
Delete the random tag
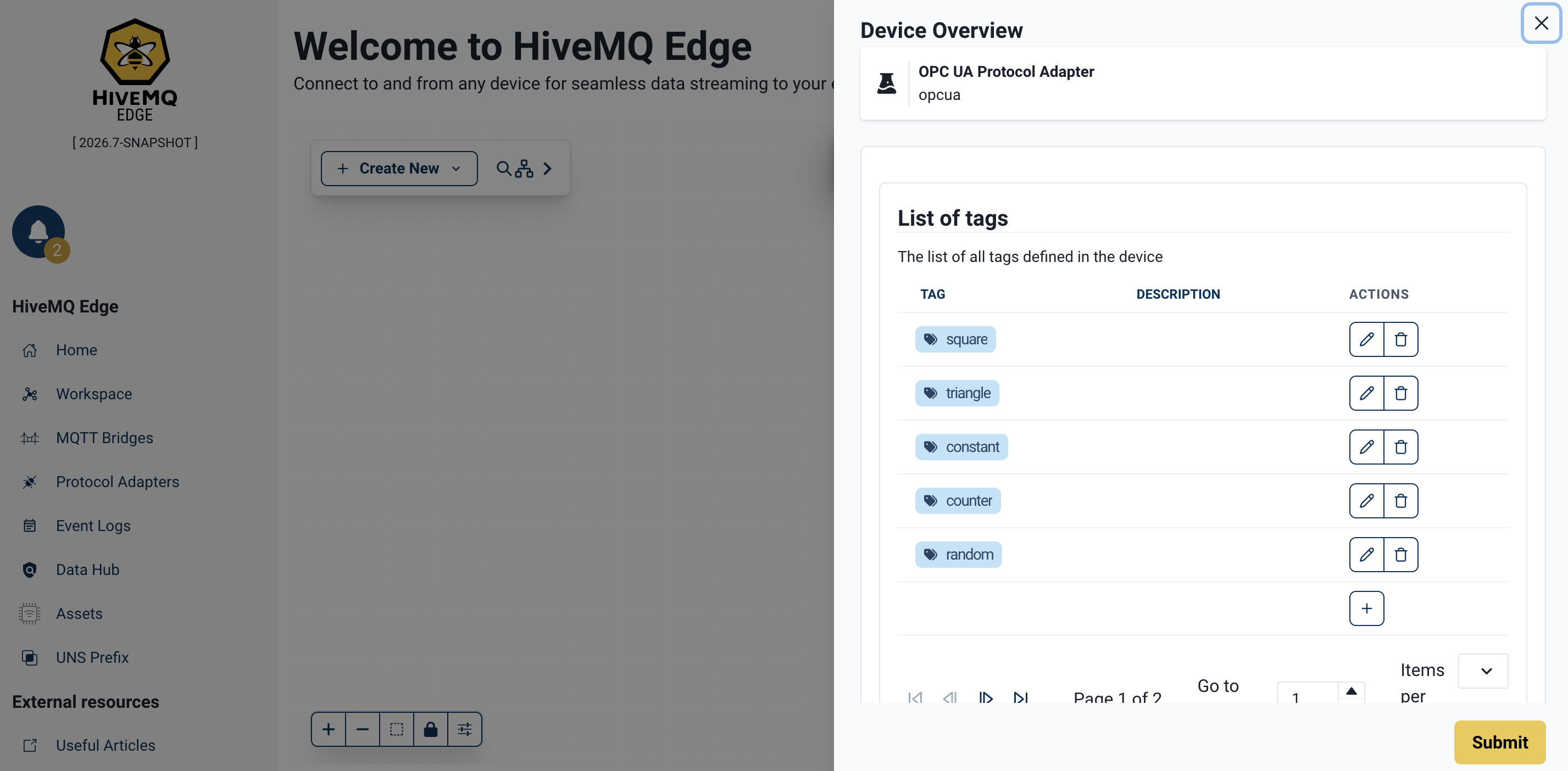coord(1400,555)
